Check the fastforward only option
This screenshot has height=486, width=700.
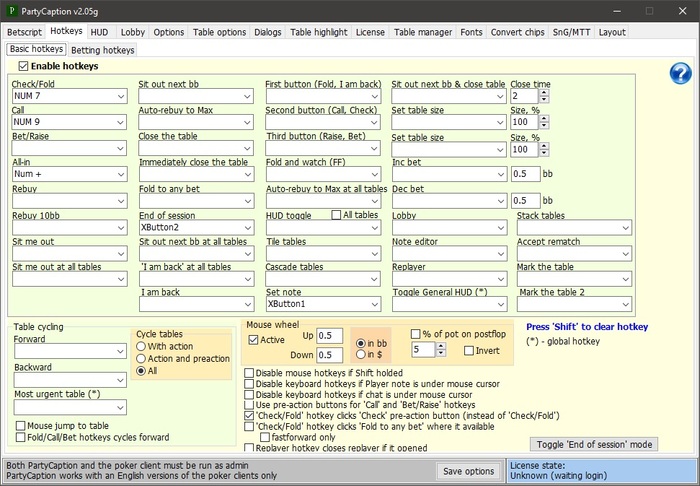pos(265,437)
